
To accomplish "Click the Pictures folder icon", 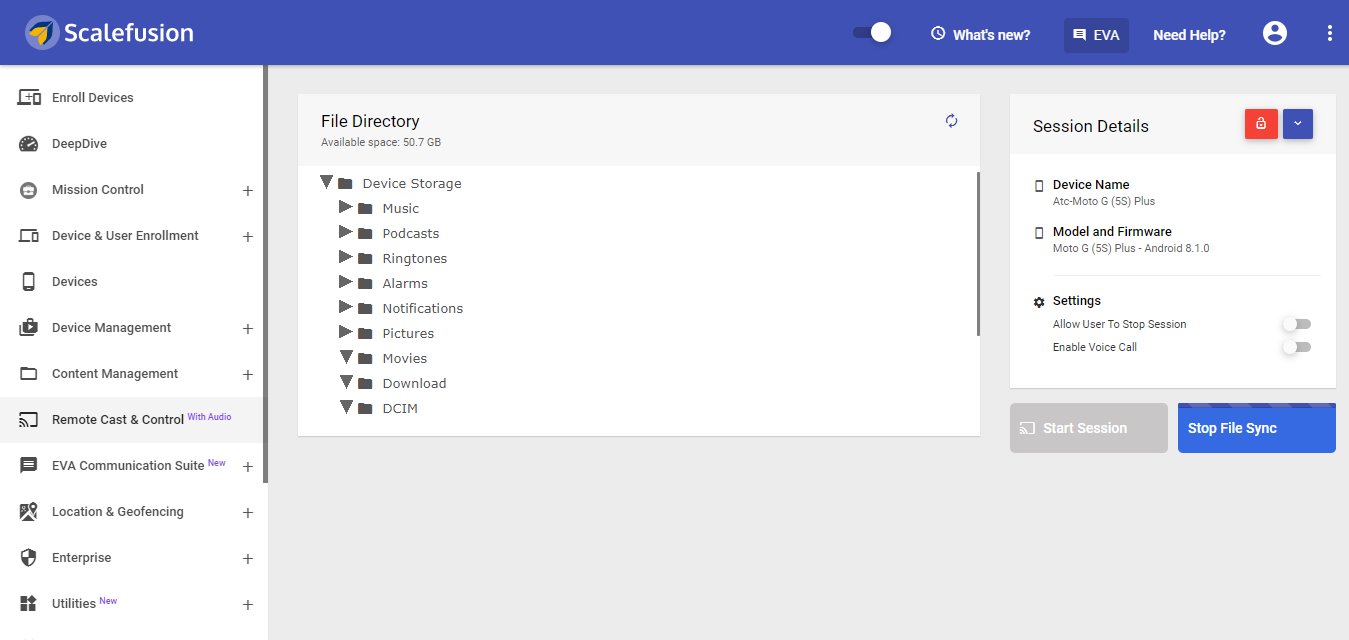I will pyautogui.click(x=366, y=334).
